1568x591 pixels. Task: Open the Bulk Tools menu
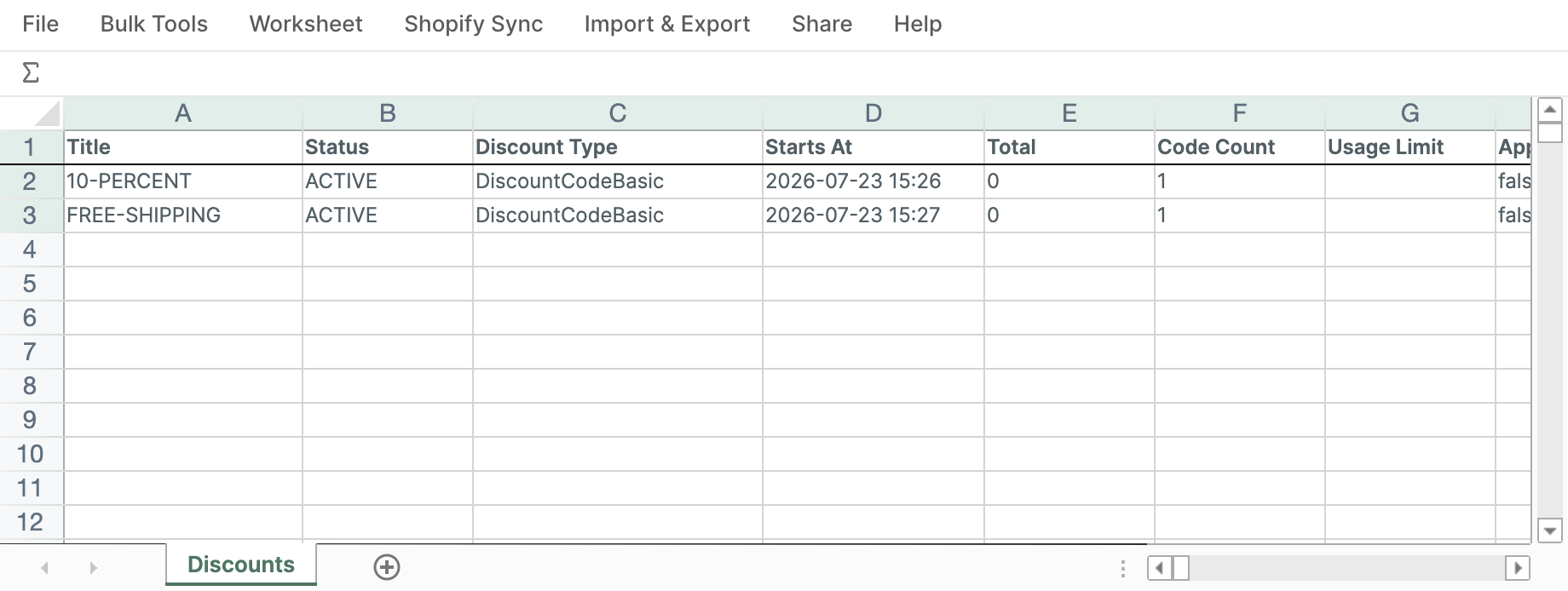tap(154, 24)
